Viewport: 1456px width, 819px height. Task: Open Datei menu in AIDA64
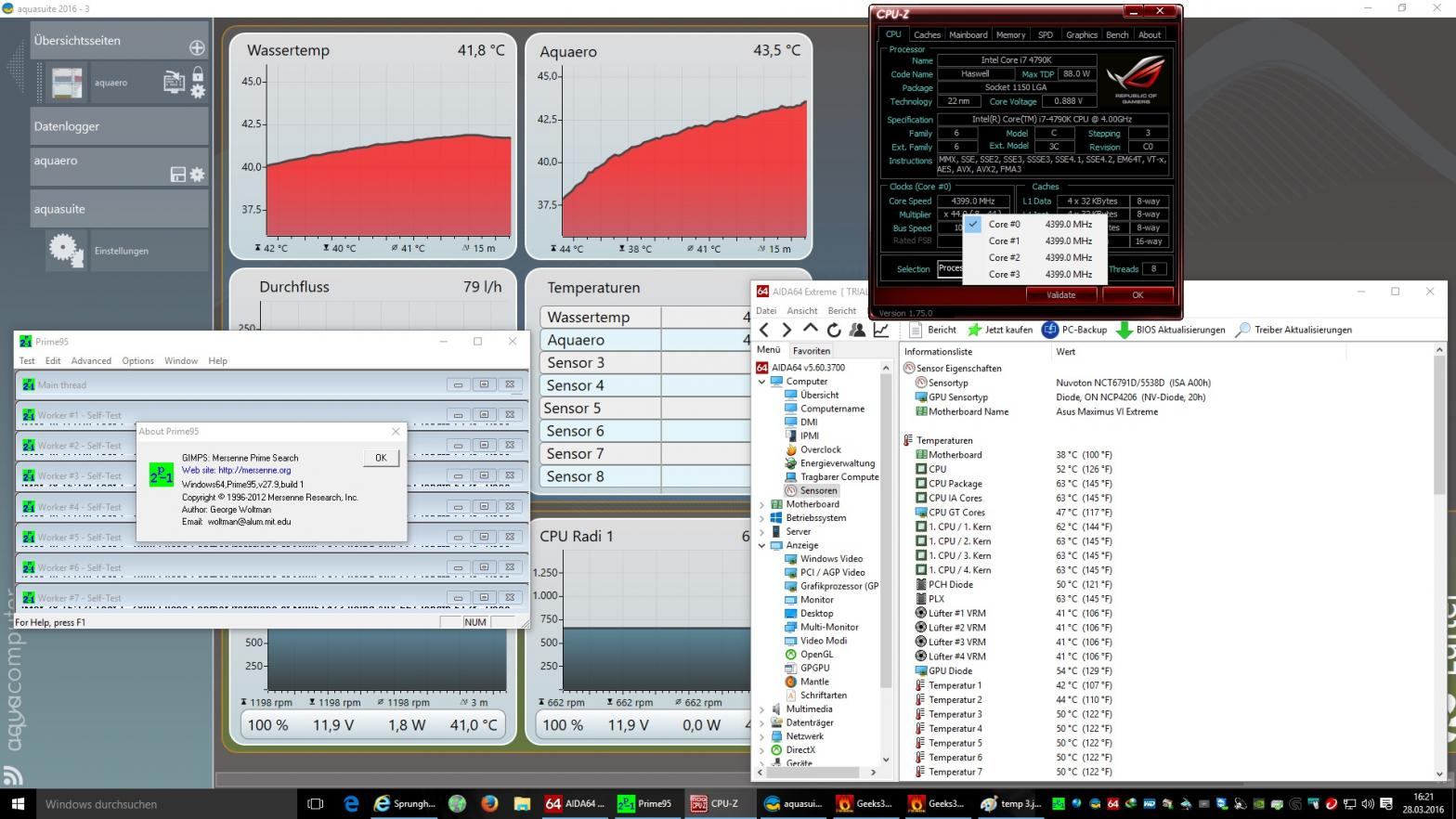click(x=766, y=311)
